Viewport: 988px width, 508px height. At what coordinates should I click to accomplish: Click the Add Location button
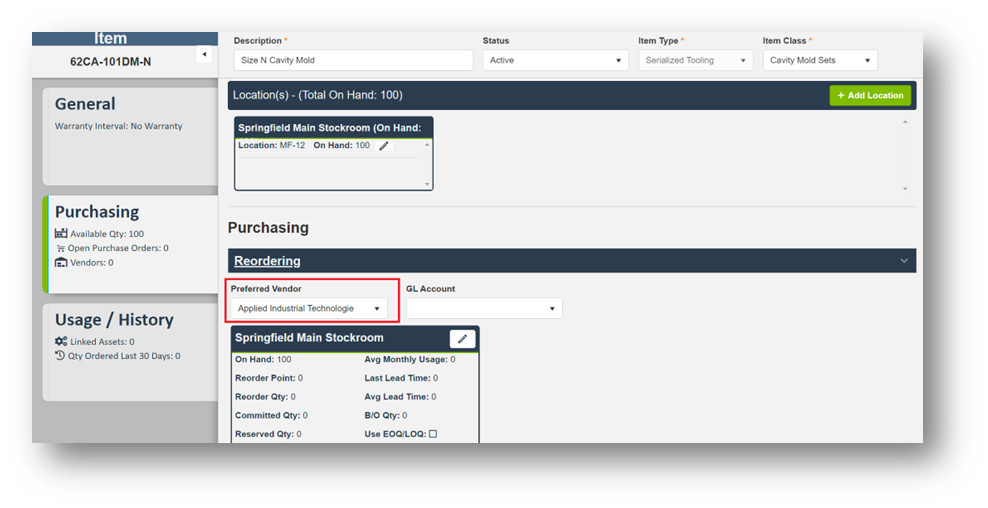click(x=870, y=95)
